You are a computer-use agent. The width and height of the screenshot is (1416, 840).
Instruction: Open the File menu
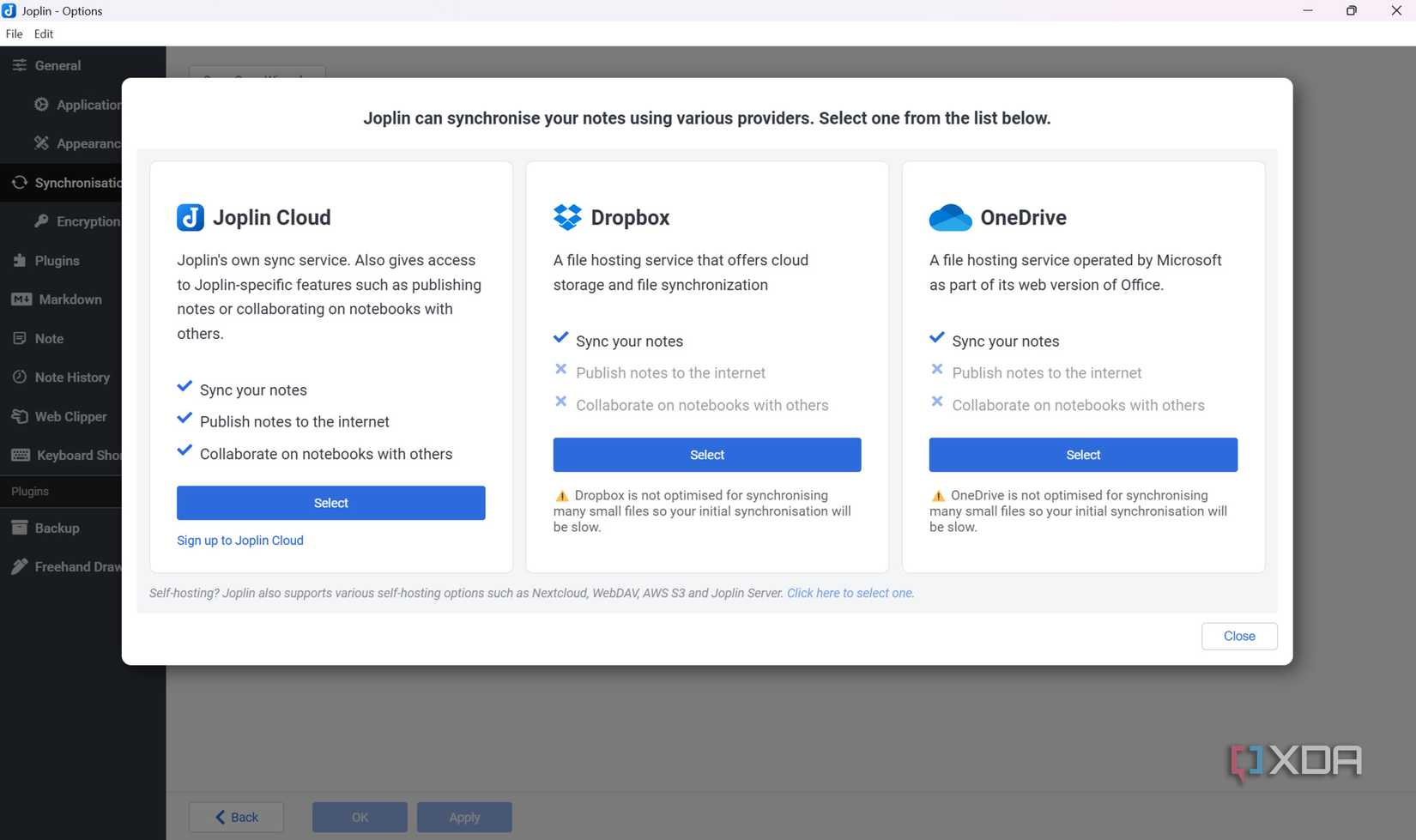(x=14, y=33)
